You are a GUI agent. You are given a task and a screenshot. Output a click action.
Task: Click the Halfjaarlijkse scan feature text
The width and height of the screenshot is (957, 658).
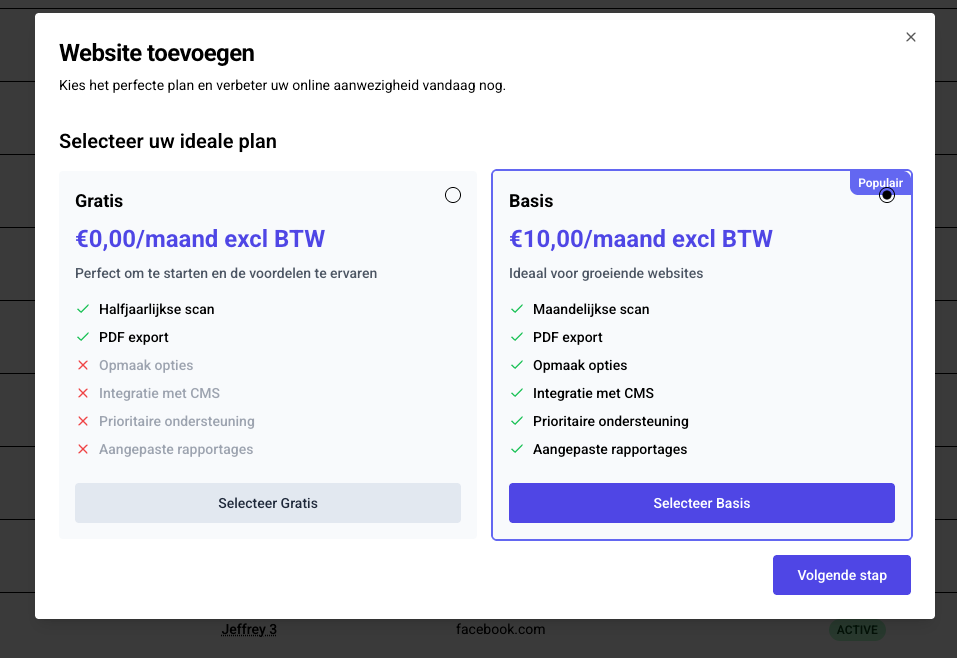click(x=156, y=309)
